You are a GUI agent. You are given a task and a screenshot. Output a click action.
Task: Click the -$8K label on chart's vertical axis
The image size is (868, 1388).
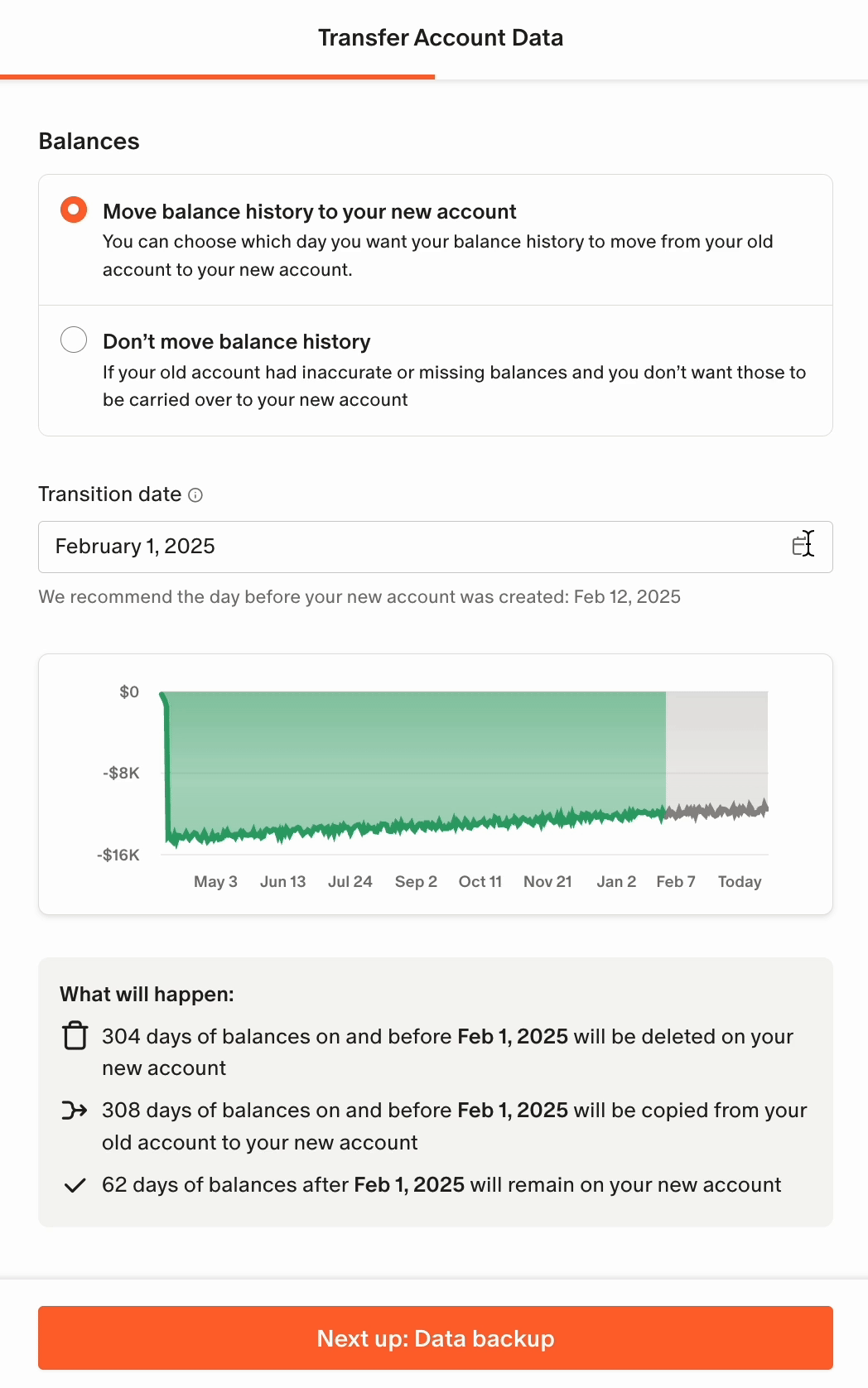pyautogui.click(x=122, y=774)
